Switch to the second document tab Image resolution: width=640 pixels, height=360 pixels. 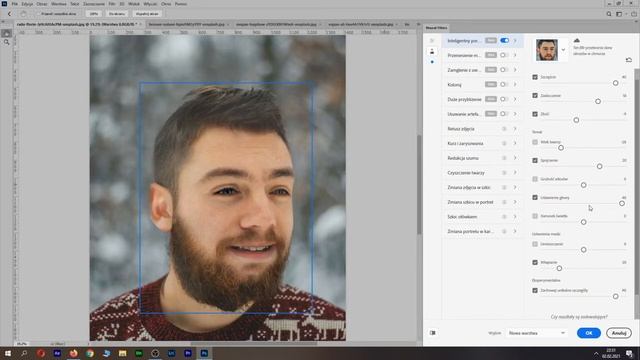pyautogui.click(x=187, y=24)
